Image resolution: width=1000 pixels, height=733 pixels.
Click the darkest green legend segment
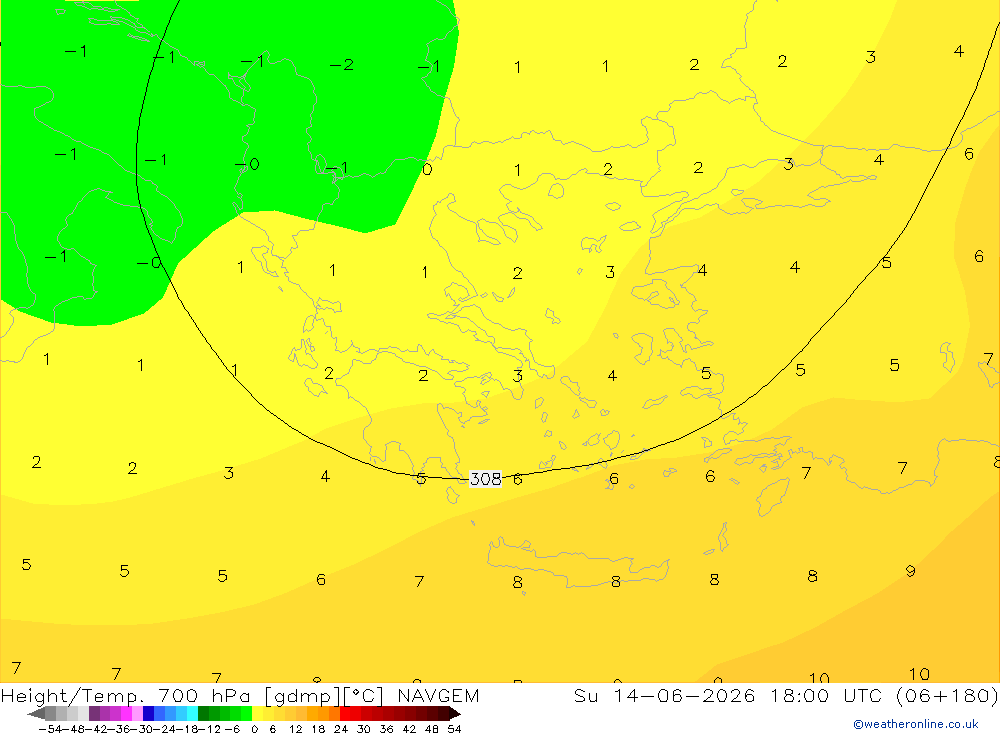point(203,713)
